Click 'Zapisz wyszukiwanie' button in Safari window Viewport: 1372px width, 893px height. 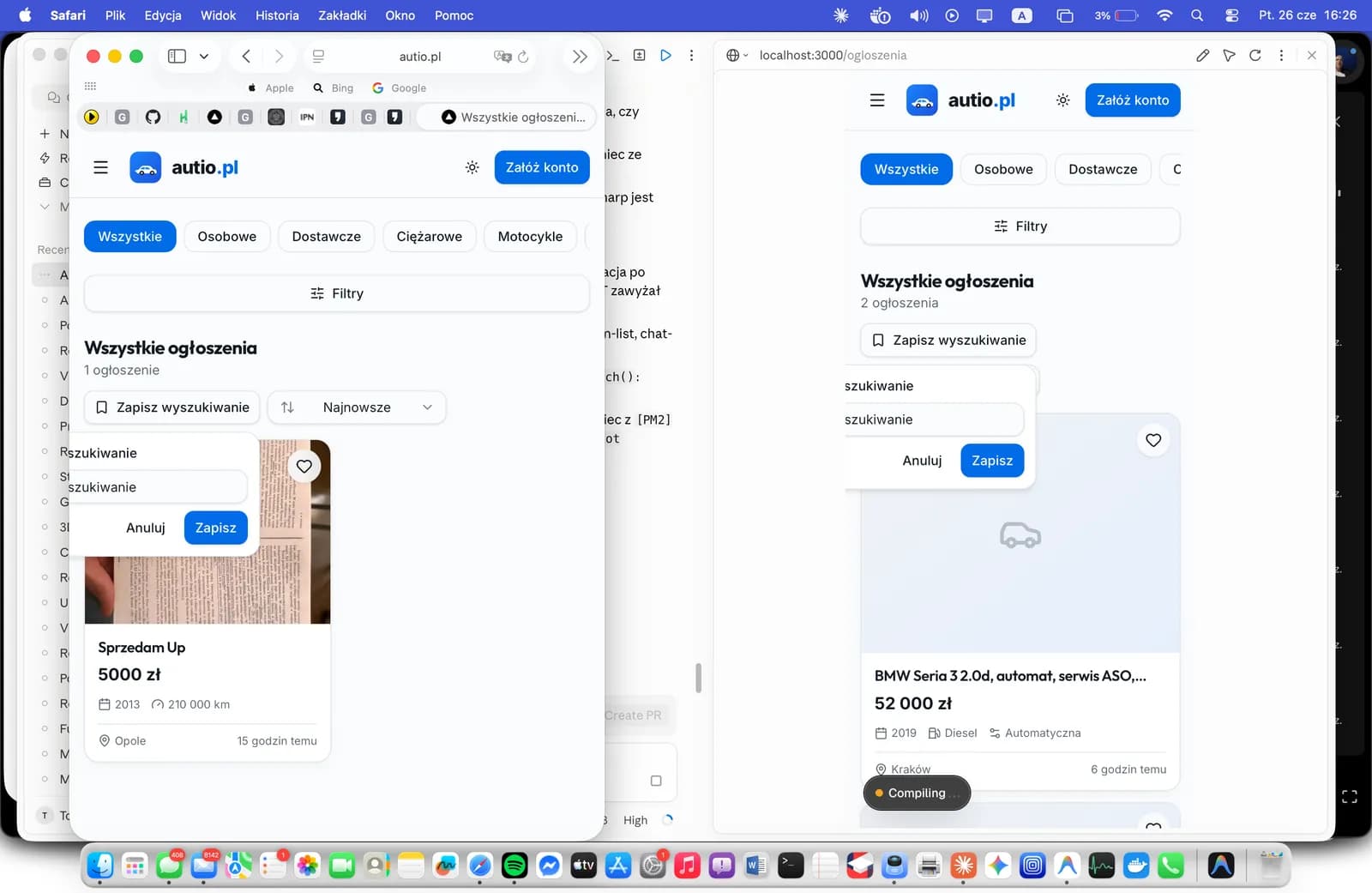[x=172, y=407]
